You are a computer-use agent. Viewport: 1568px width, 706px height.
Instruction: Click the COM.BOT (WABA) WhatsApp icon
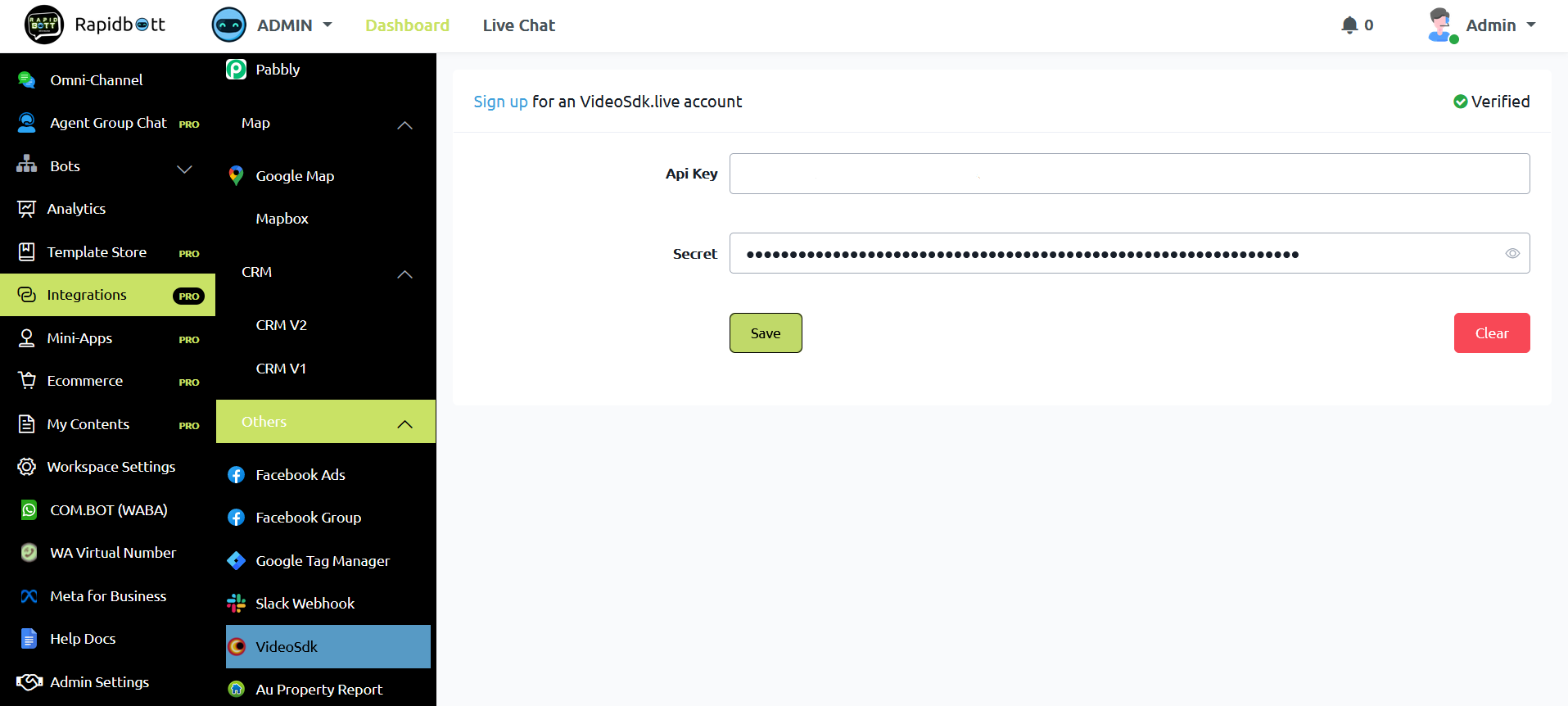click(29, 509)
